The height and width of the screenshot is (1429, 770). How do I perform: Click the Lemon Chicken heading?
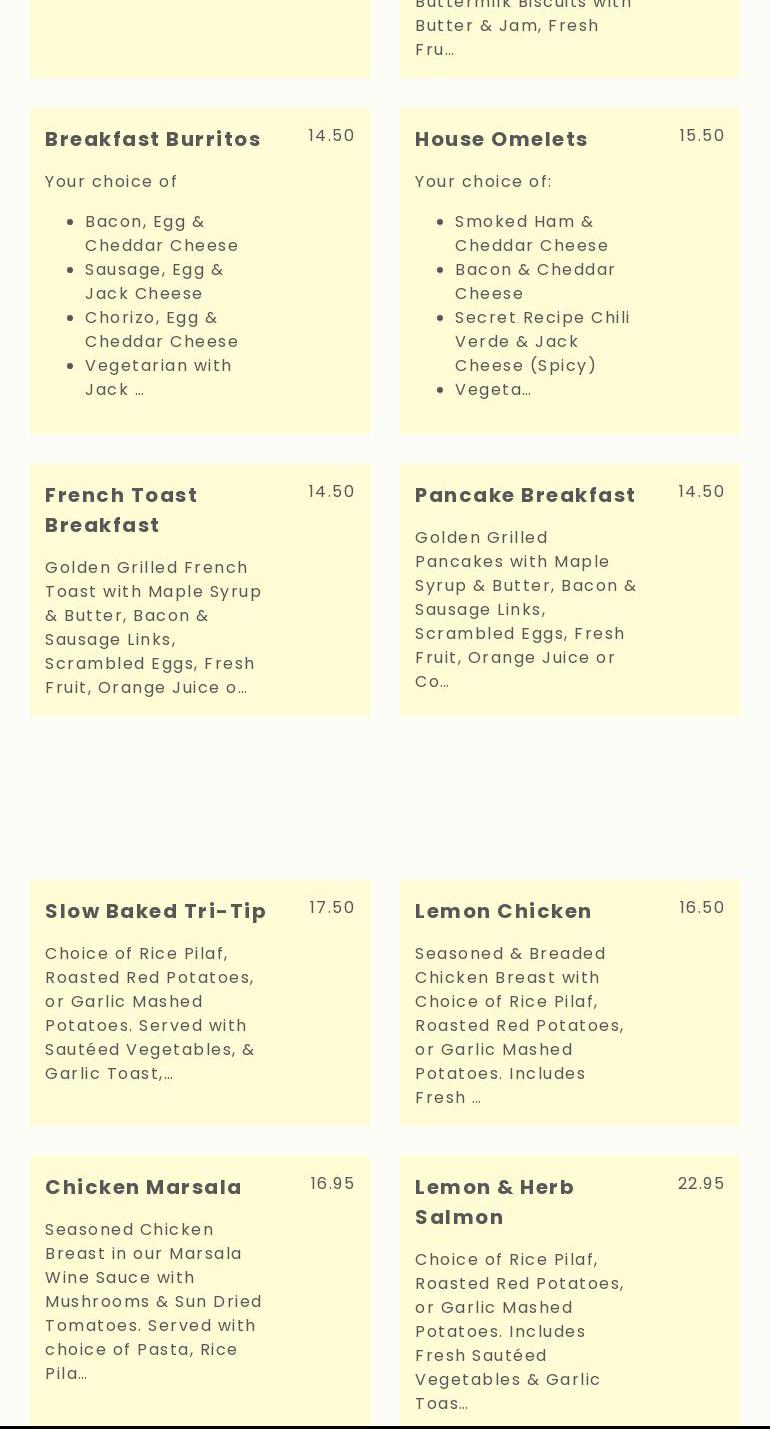503,911
